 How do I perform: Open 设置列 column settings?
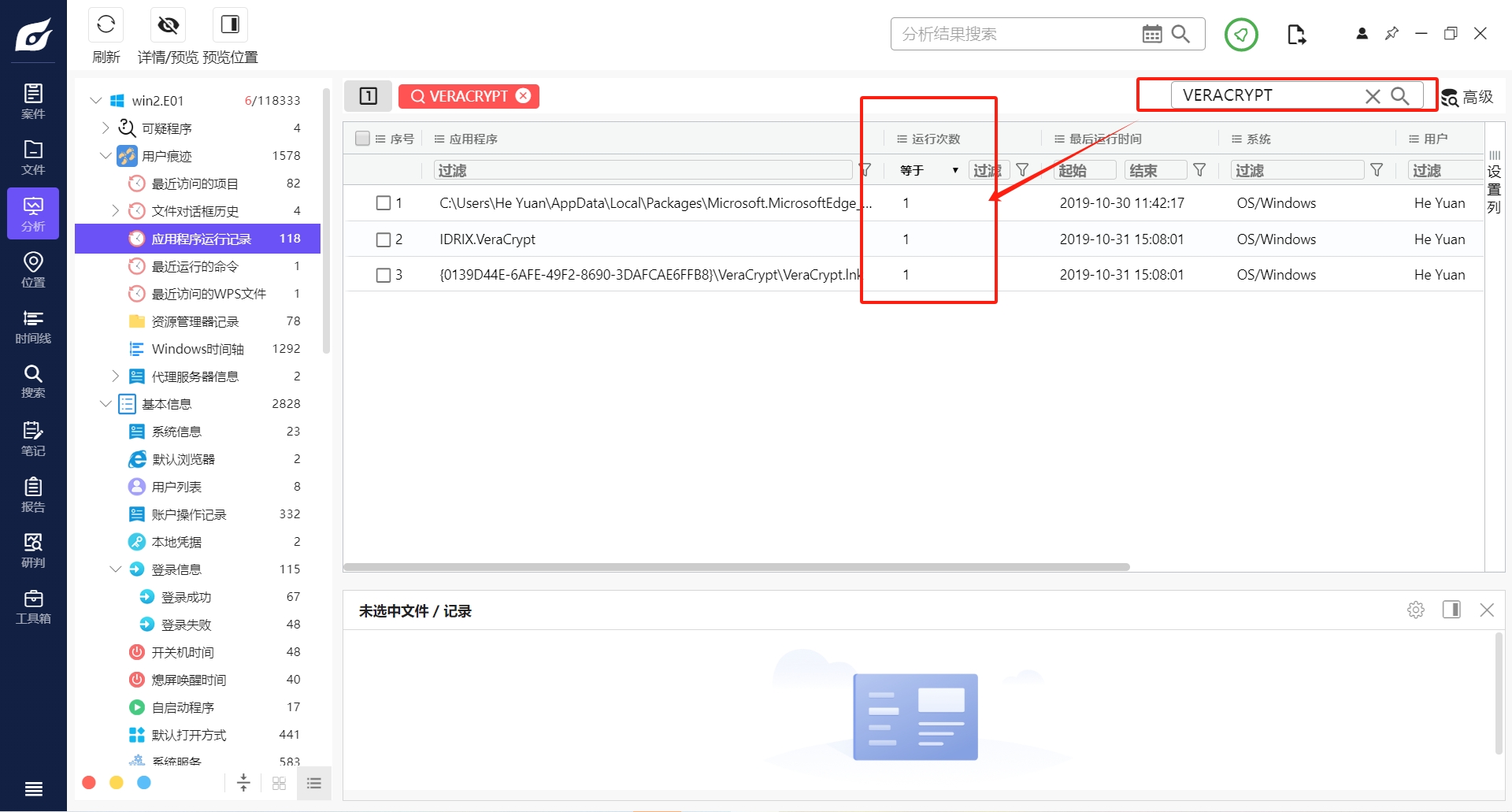point(1494,182)
